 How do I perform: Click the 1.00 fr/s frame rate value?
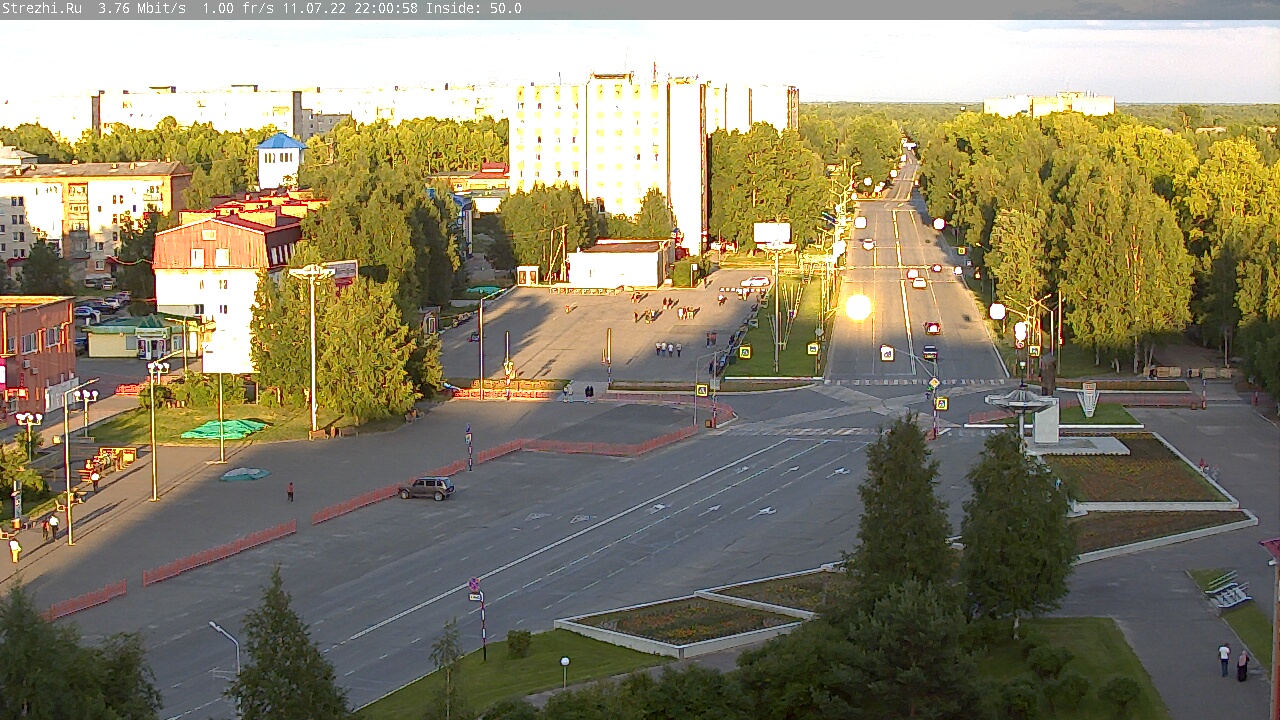238,8
